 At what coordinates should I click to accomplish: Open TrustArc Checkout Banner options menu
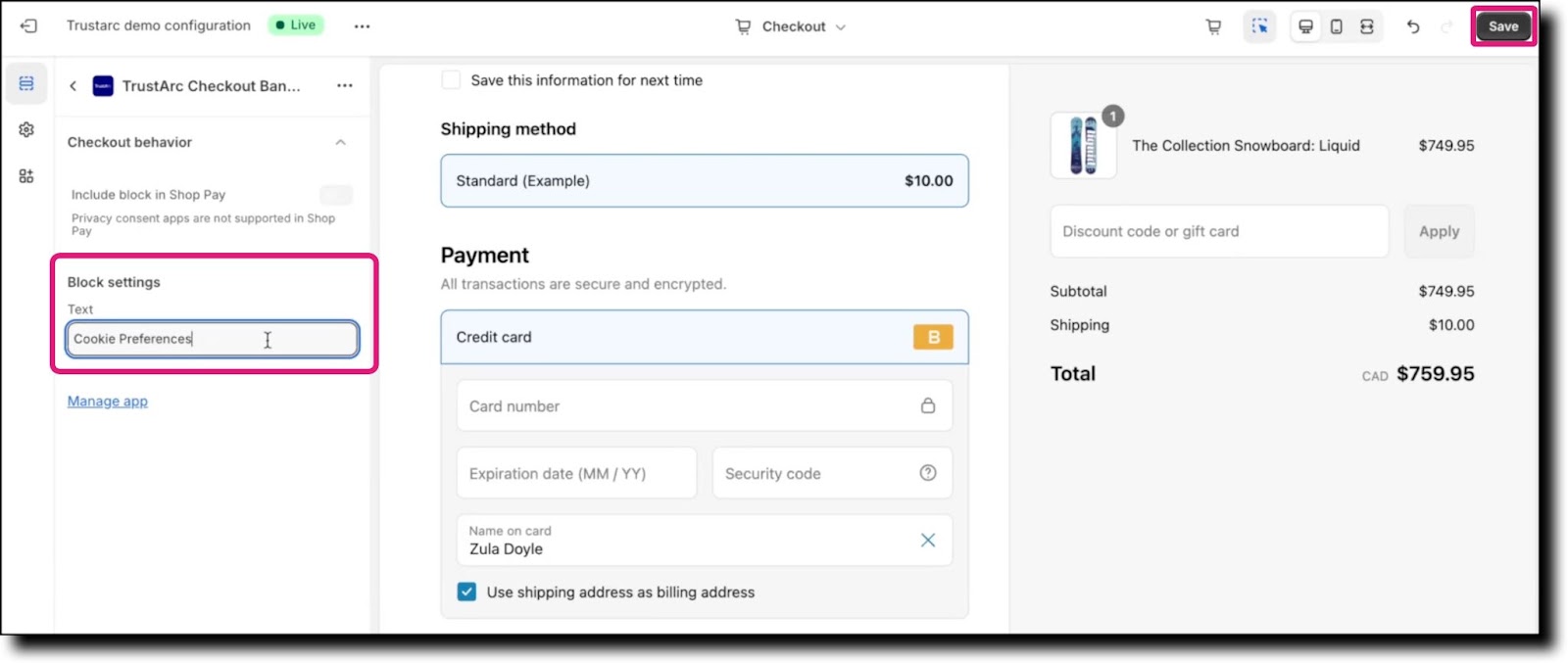click(344, 86)
